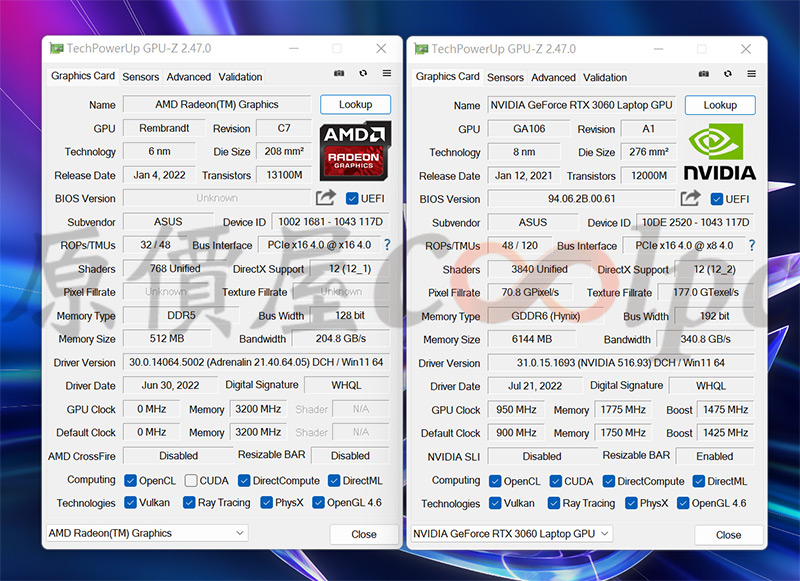Switch to Validation tab in NVIDIA window

tap(605, 78)
